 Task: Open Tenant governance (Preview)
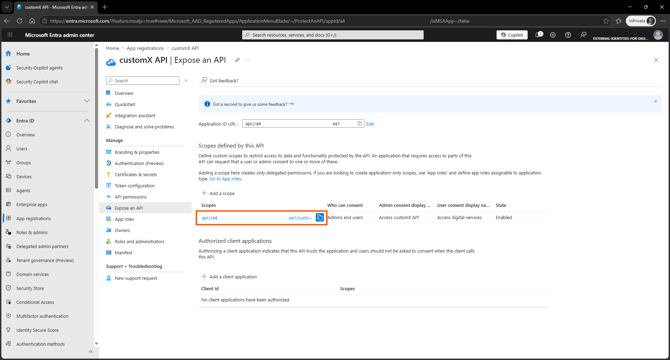pyautogui.click(x=46, y=260)
